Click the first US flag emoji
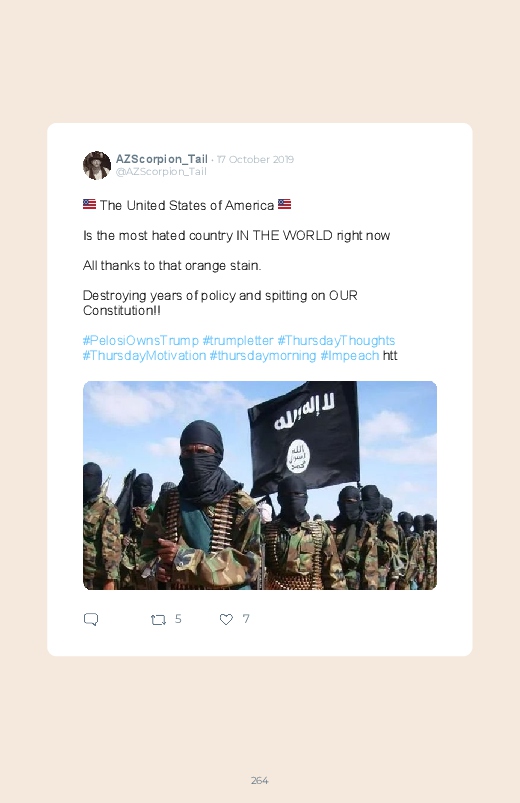 89,204
